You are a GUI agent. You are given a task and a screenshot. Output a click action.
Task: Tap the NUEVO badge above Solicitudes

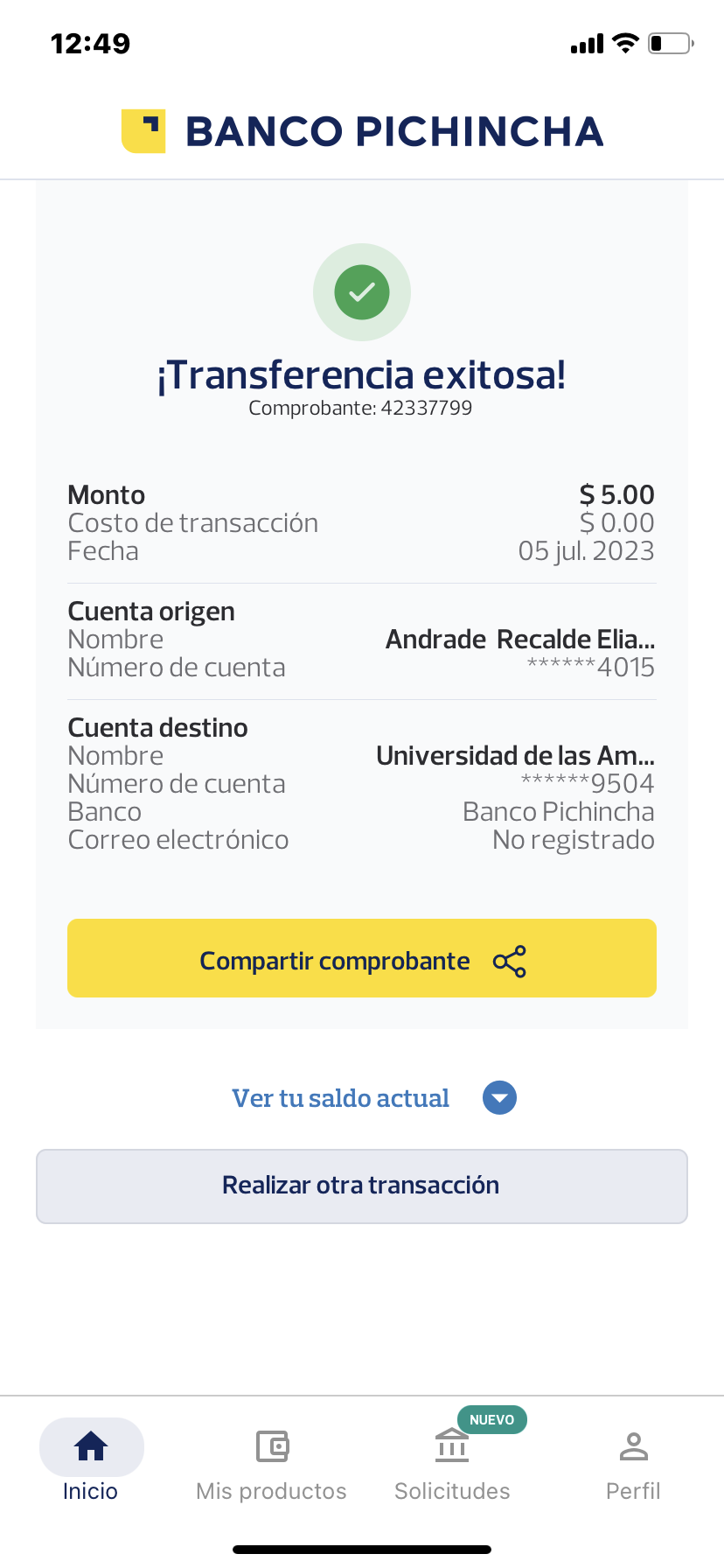[491, 1419]
